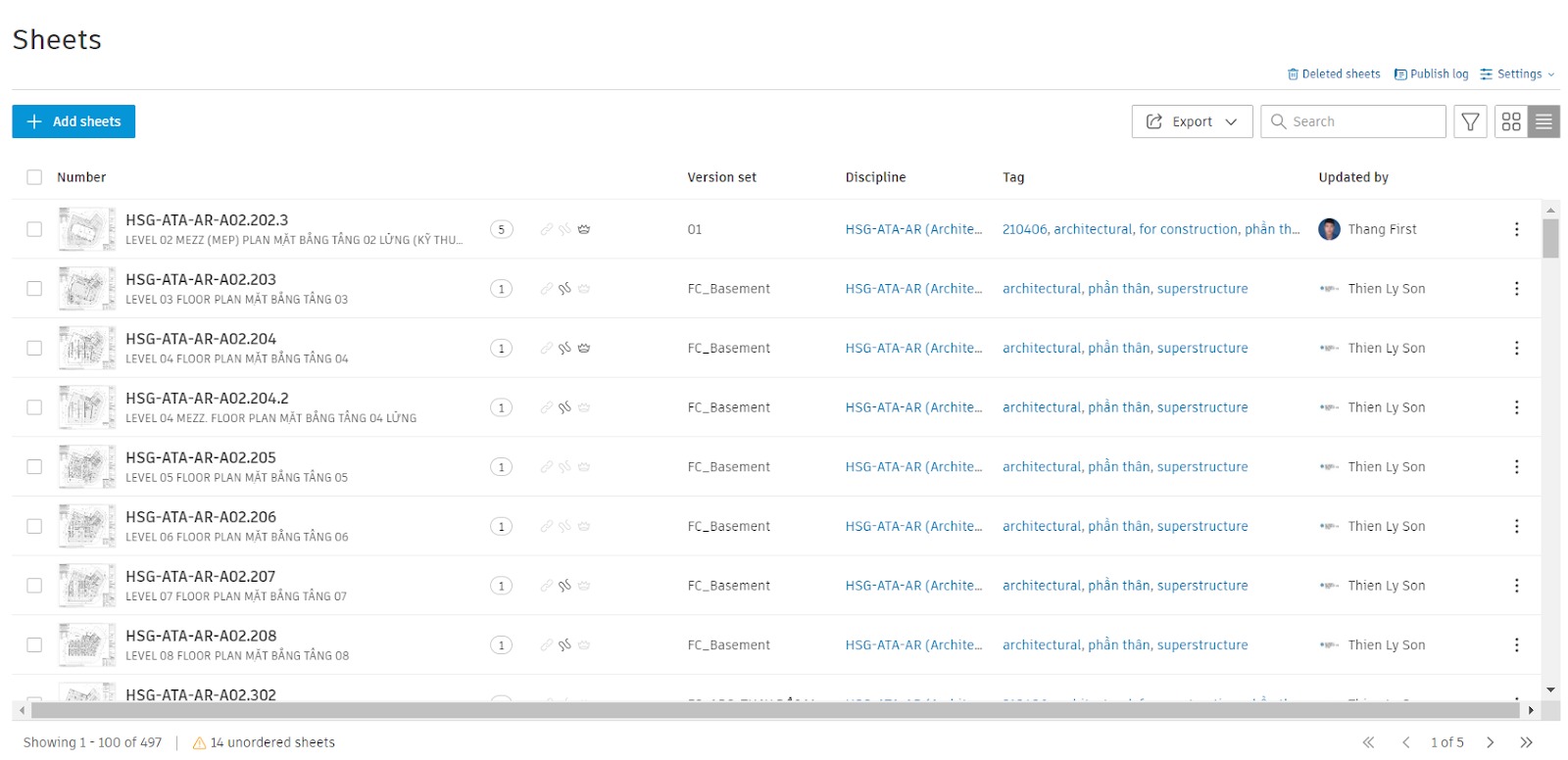Open the more options menu for HSG-ATA-AR-A02.208
The width and height of the screenshot is (1568, 760).
[1516, 645]
